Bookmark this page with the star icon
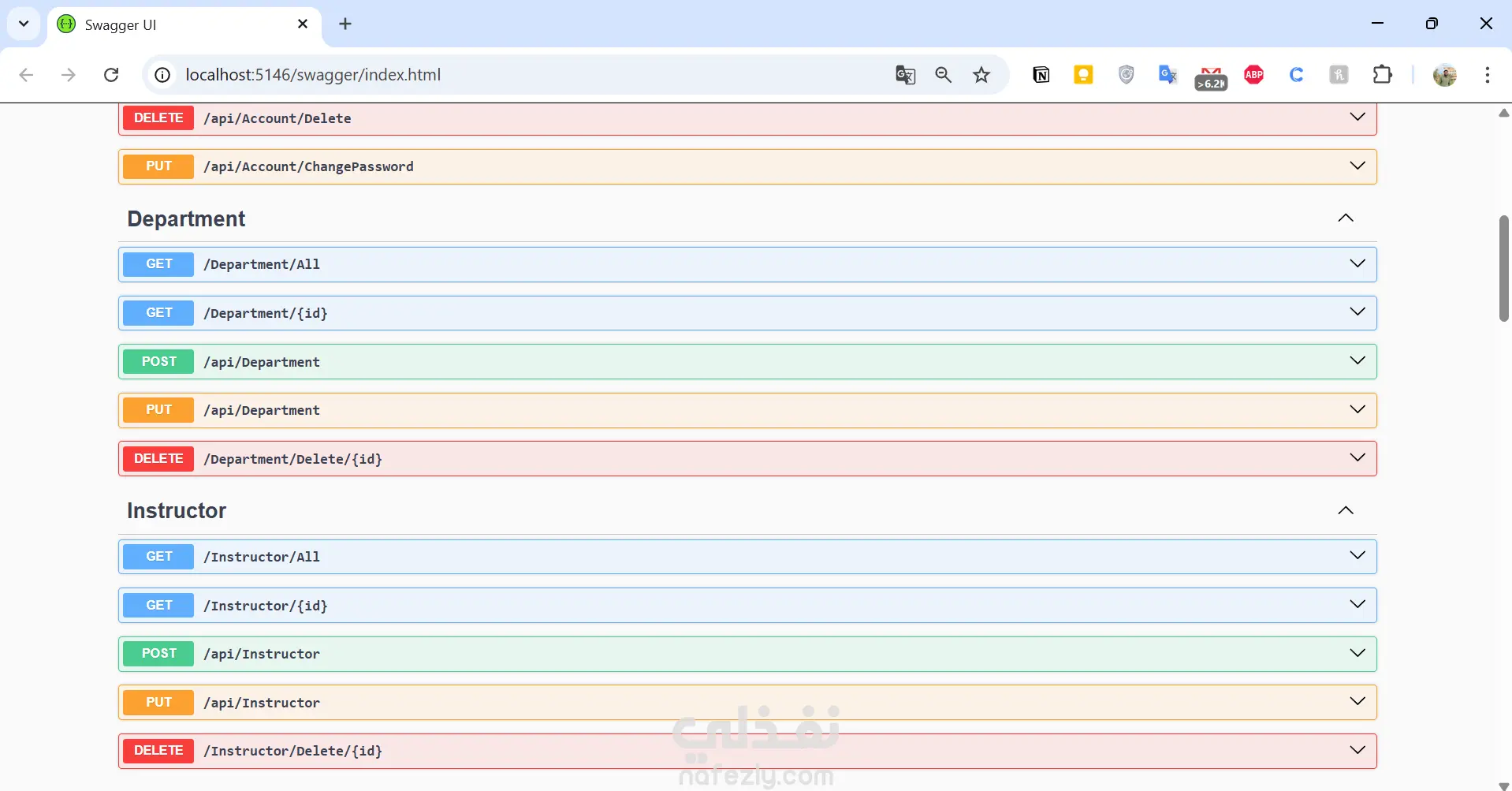The height and width of the screenshot is (791, 1512). click(981, 75)
